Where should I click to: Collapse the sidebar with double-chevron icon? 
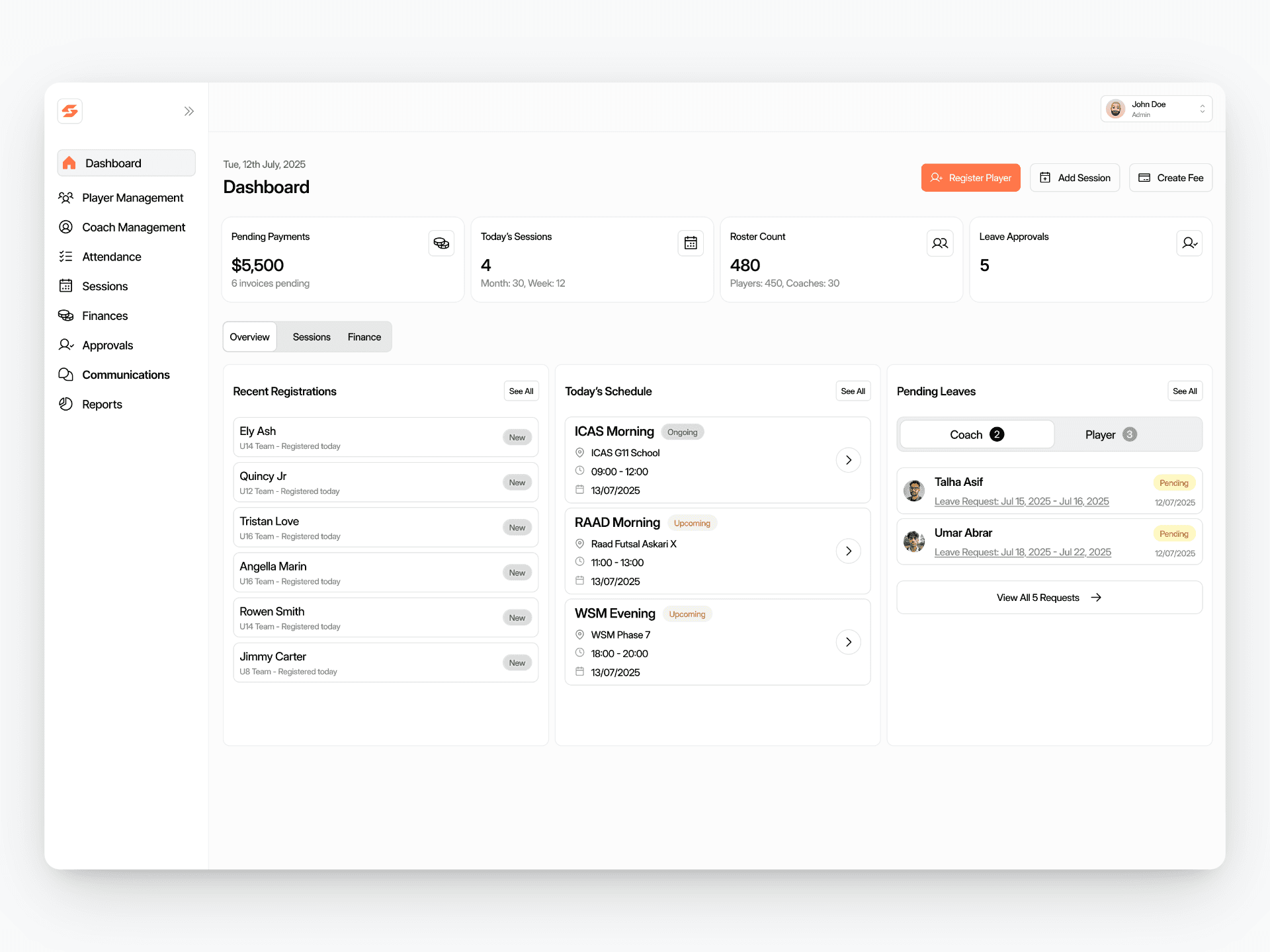[189, 111]
